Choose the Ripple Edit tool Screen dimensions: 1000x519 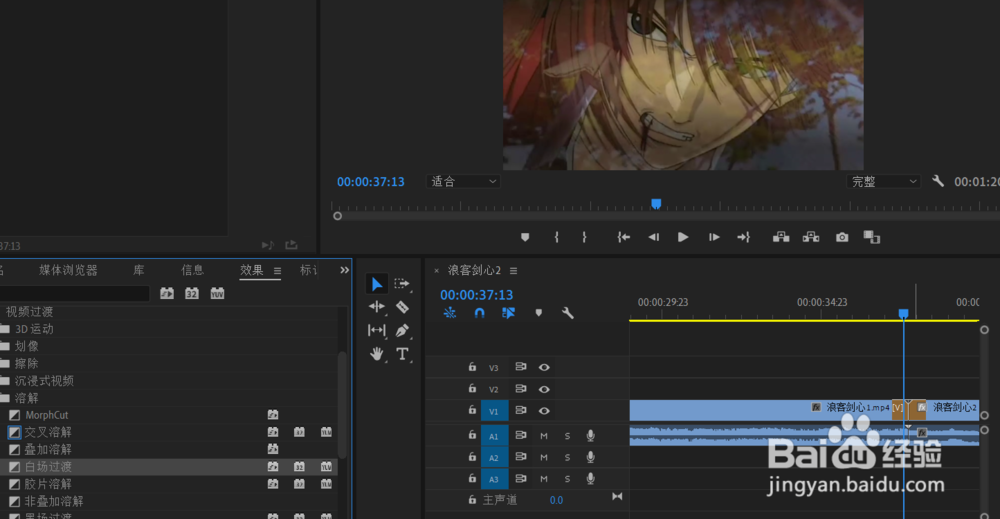click(x=377, y=307)
